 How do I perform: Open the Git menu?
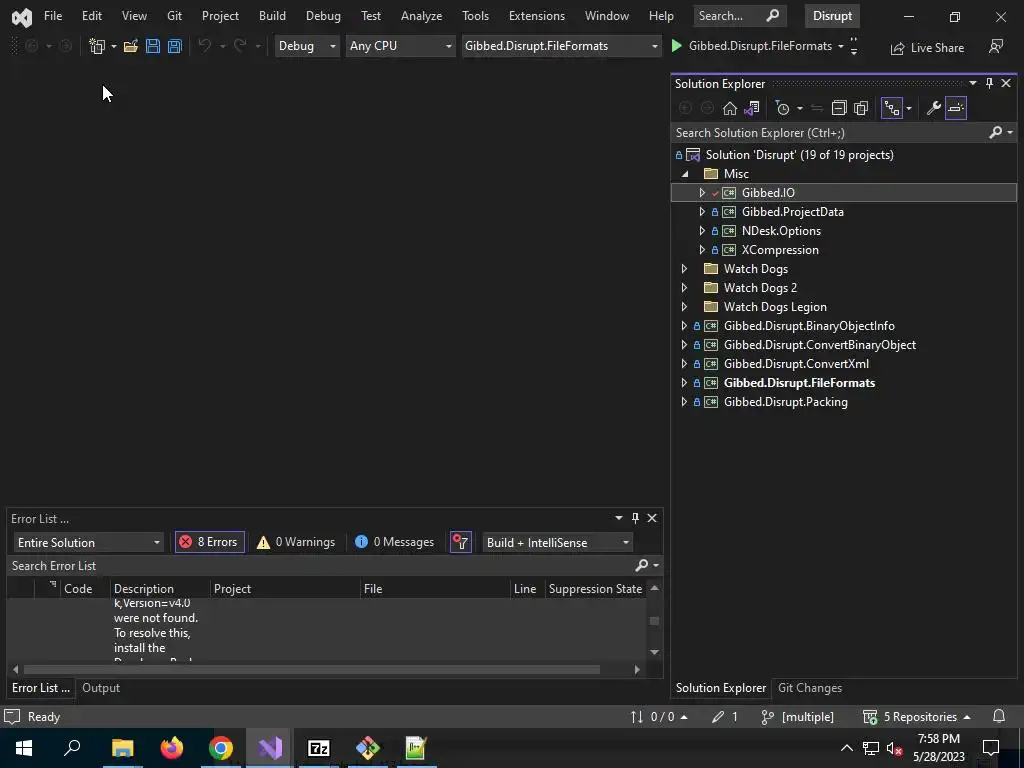[174, 16]
